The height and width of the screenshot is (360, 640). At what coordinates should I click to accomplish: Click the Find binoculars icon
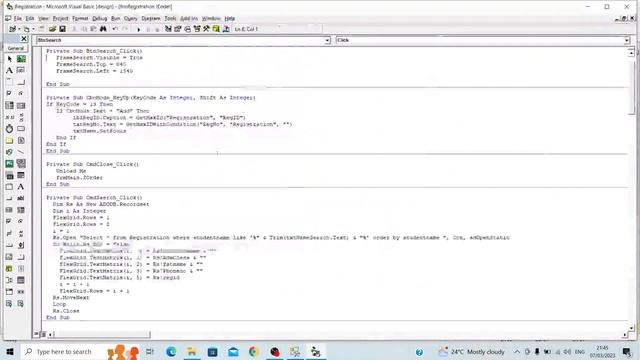point(103,29)
